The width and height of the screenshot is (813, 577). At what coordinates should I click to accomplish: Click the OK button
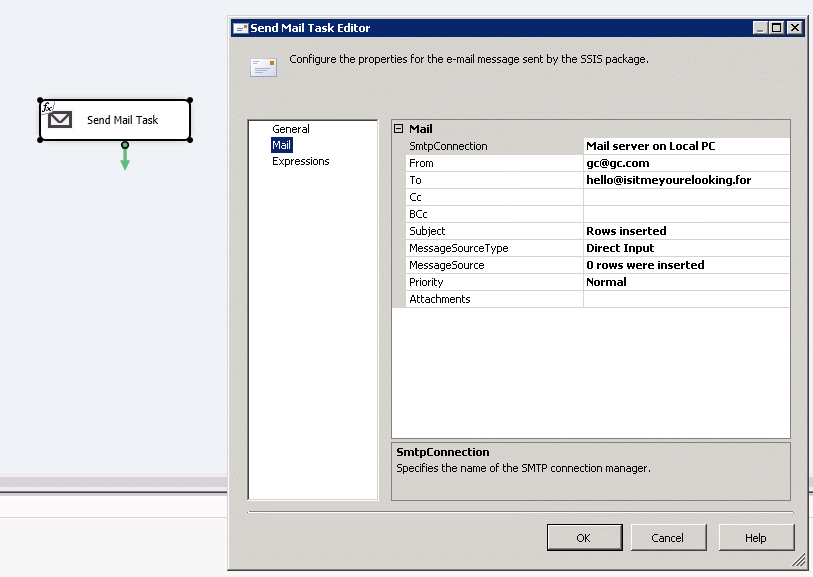click(584, 538)
